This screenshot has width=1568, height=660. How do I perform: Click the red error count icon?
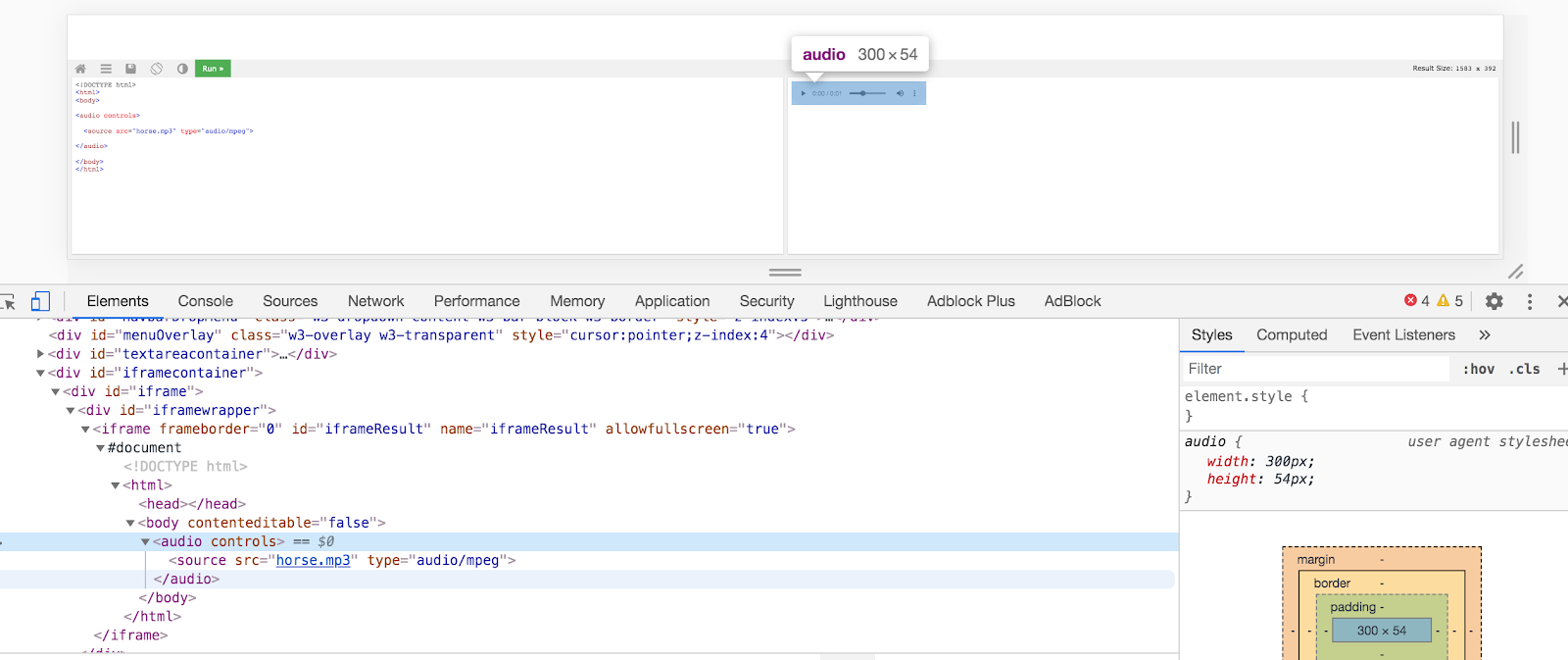coord(1411,300)
